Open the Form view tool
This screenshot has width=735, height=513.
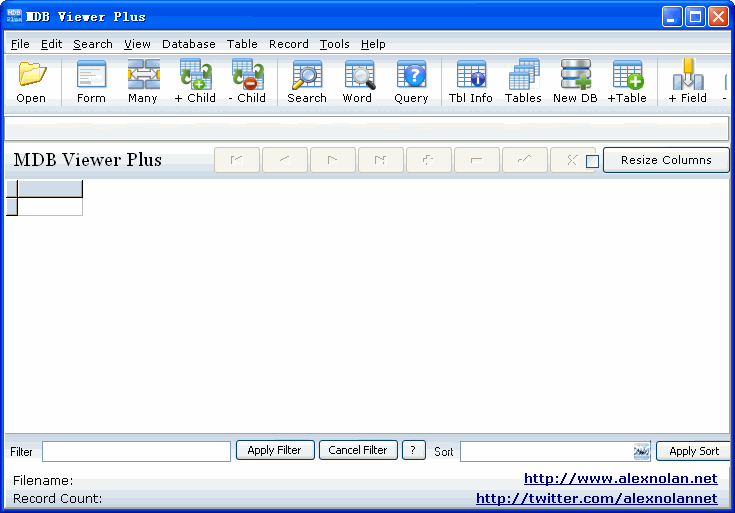91,81
